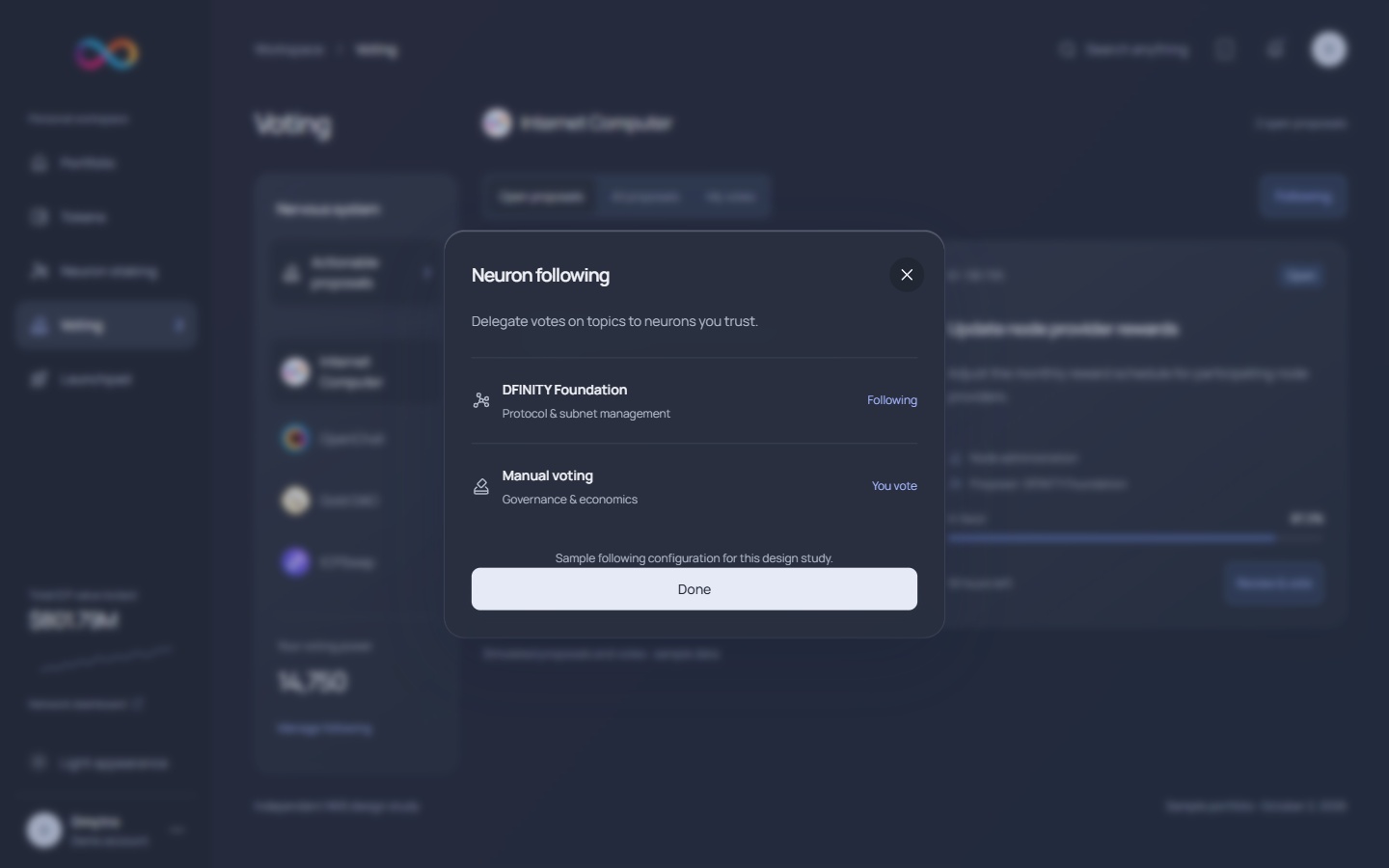Click the Governance & economics subtitle
This screenshot has width=1389, height=868.
point(570,500)
